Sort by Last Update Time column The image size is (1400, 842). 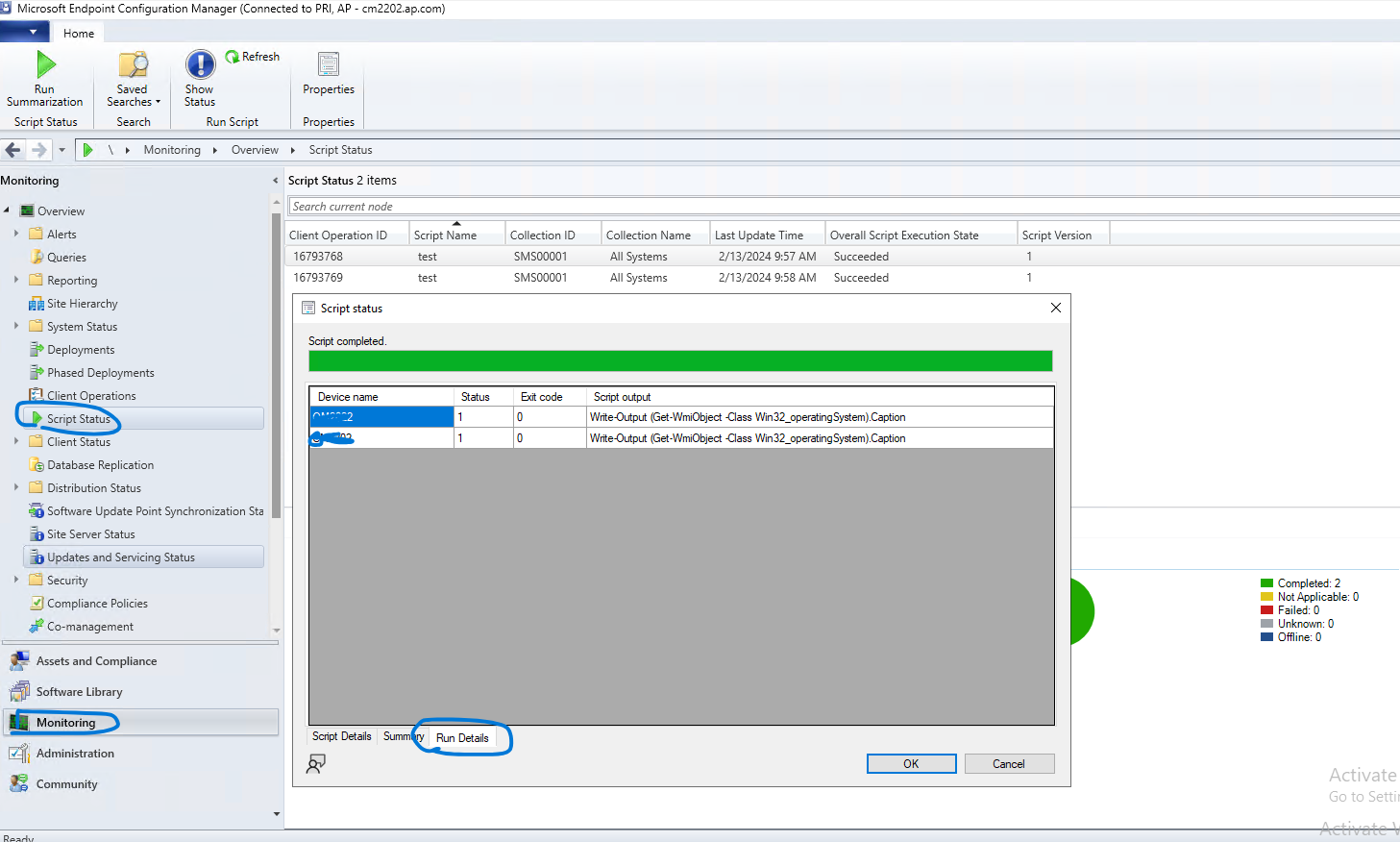point(768,235)
